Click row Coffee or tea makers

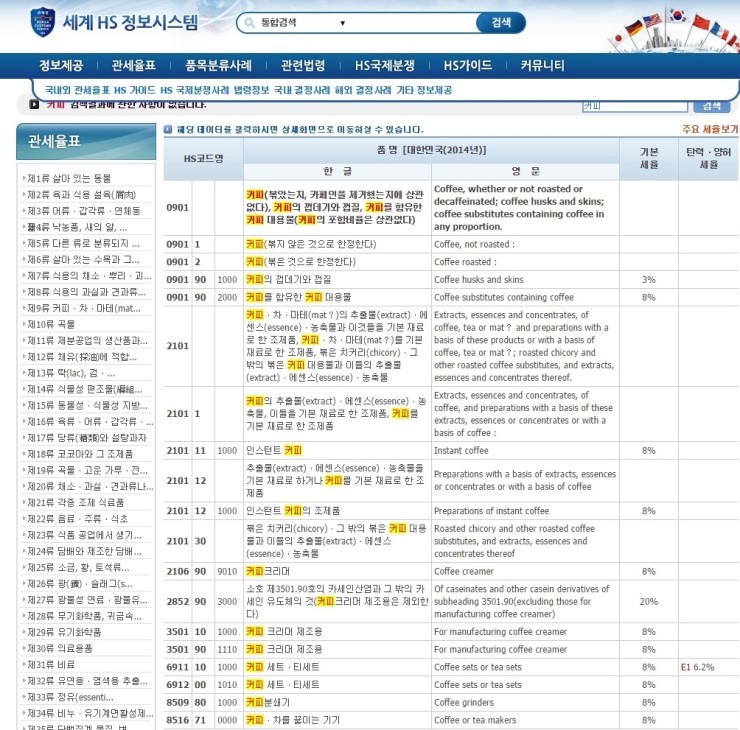click(x=451, y=720)
